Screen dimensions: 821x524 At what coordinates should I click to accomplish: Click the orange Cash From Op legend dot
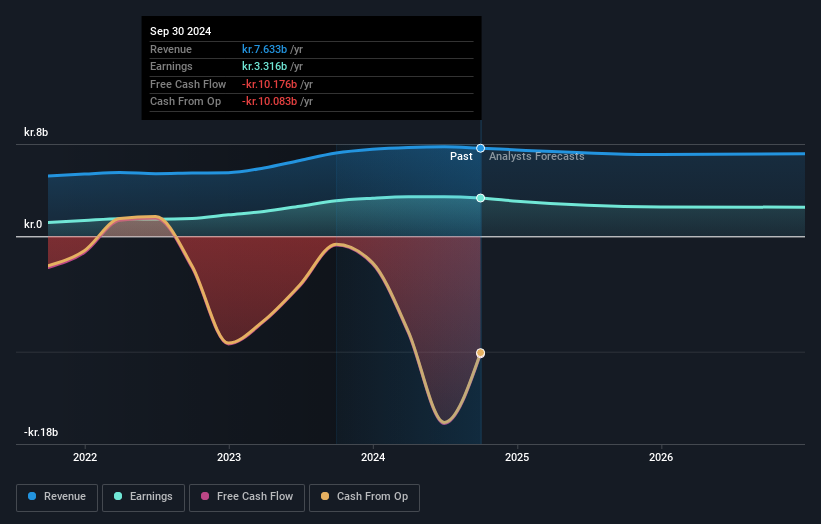pyautogui.click(x=325, y=496)
